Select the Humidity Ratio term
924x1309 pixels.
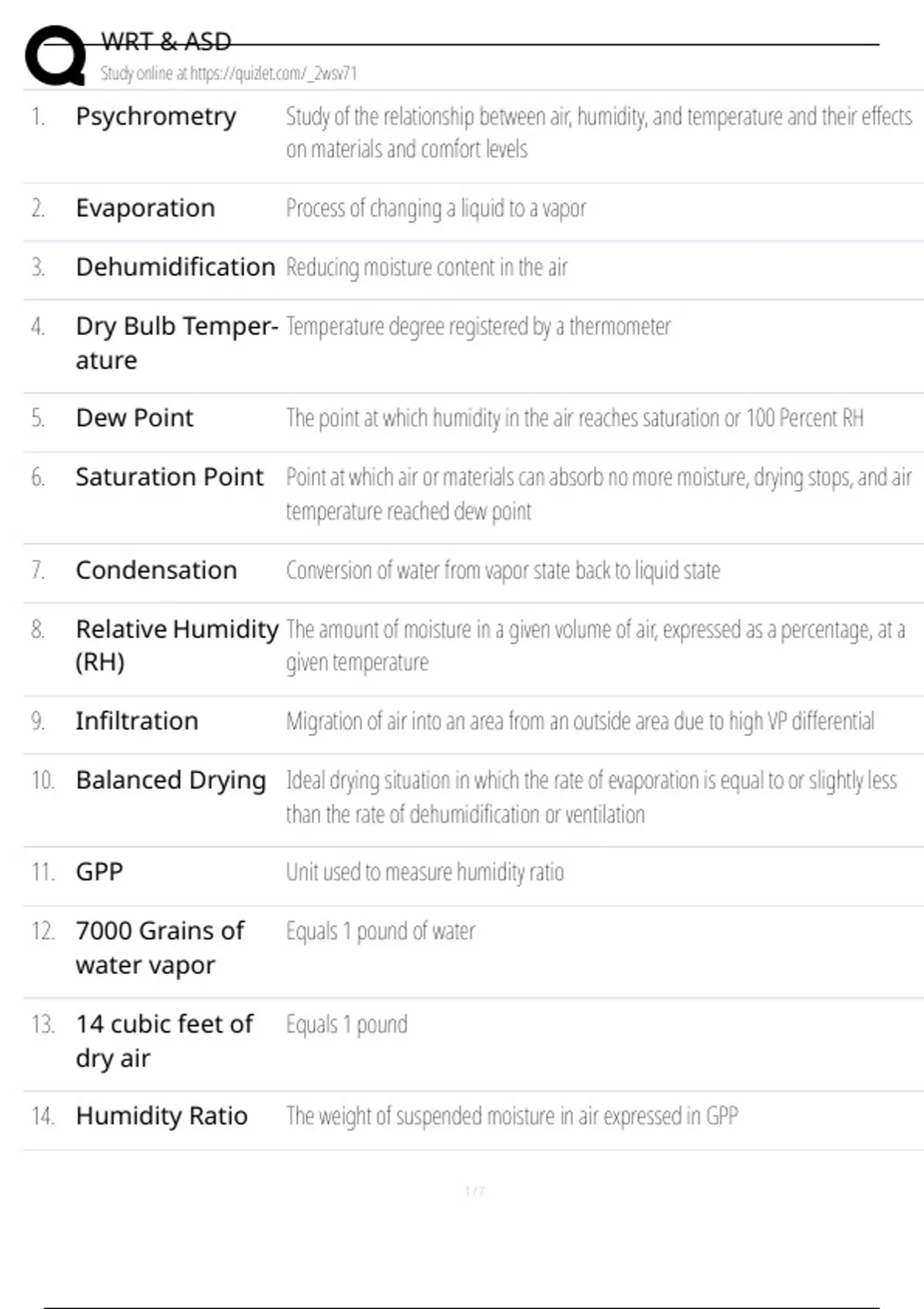[x=161, y=1116]
